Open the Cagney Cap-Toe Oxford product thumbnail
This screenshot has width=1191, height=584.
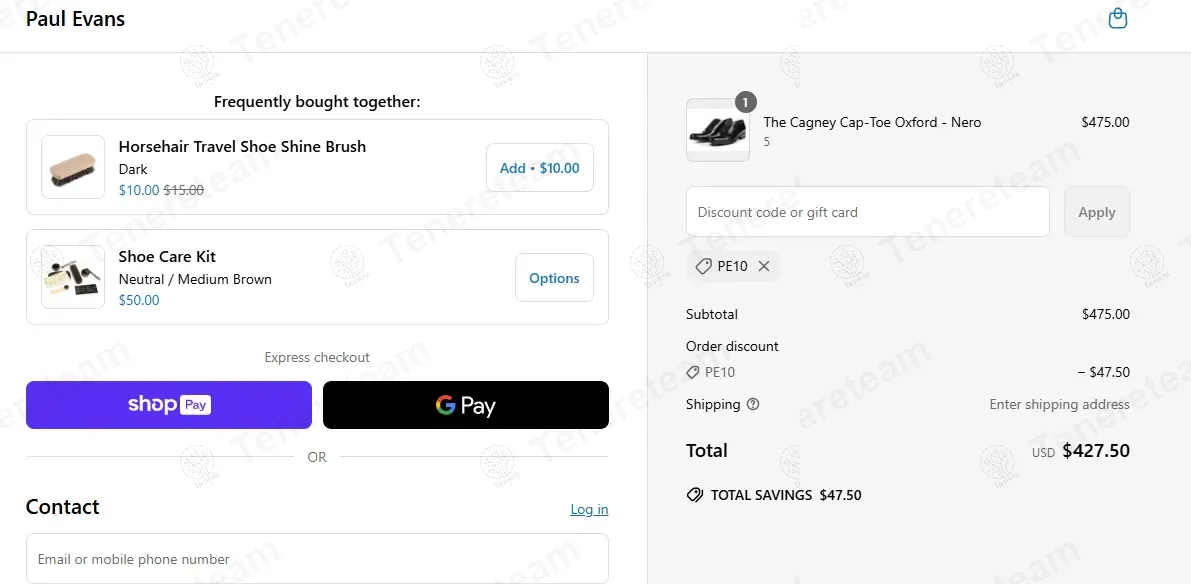pyautogui.click(x=717, y=130)
